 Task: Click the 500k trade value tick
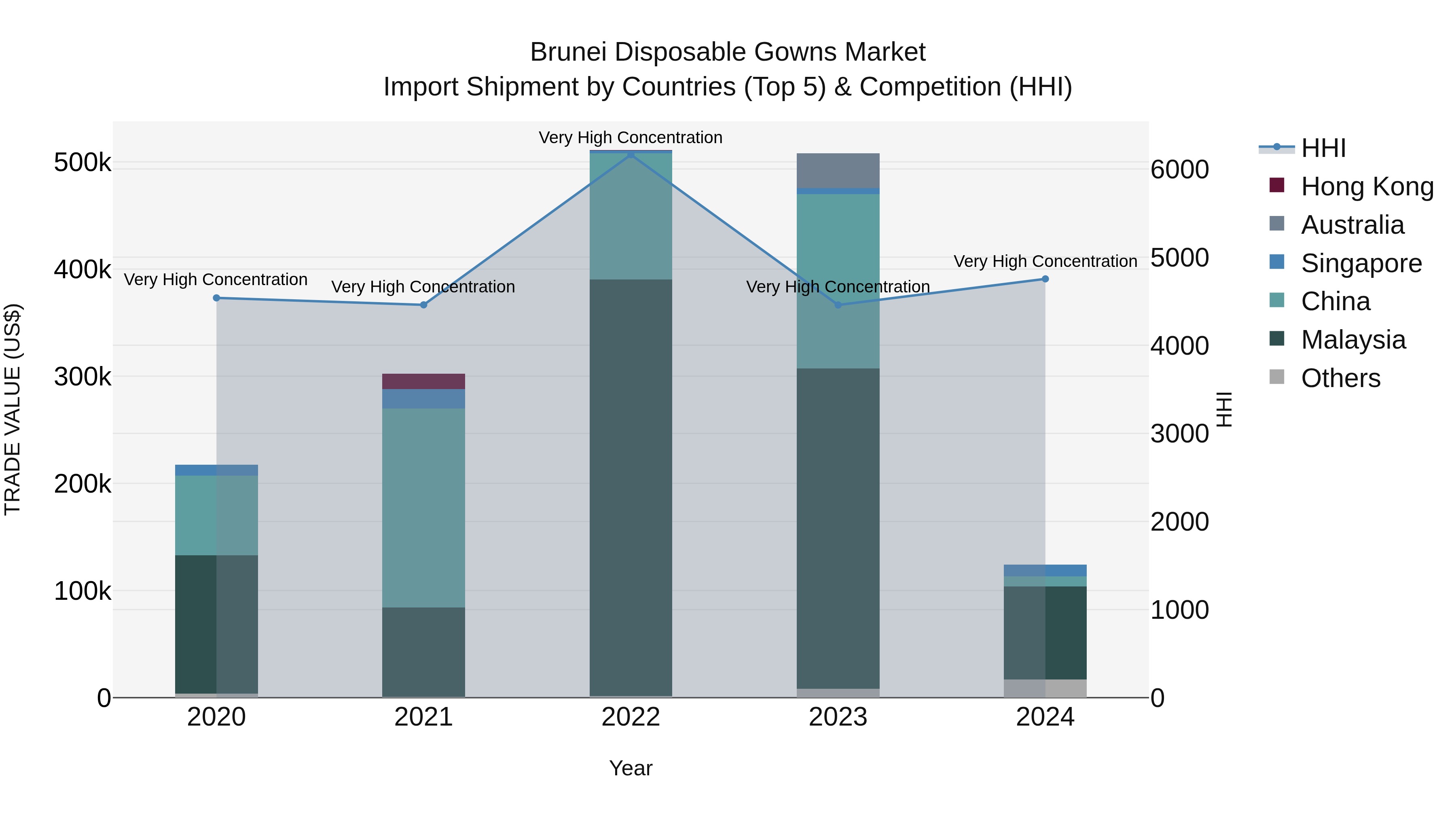coord(83,163)
